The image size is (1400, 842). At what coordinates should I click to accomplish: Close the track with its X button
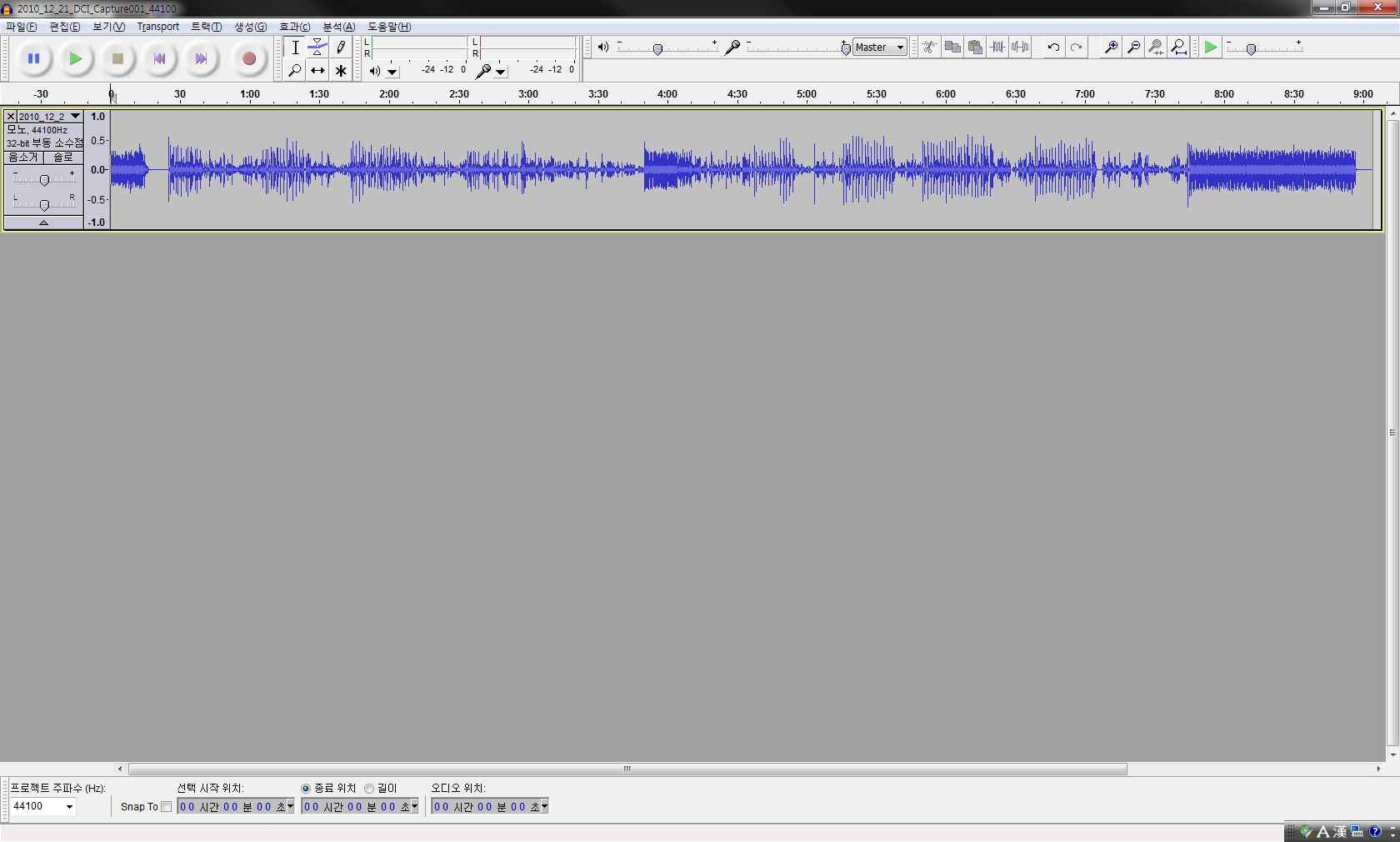(x=11, y=117)
